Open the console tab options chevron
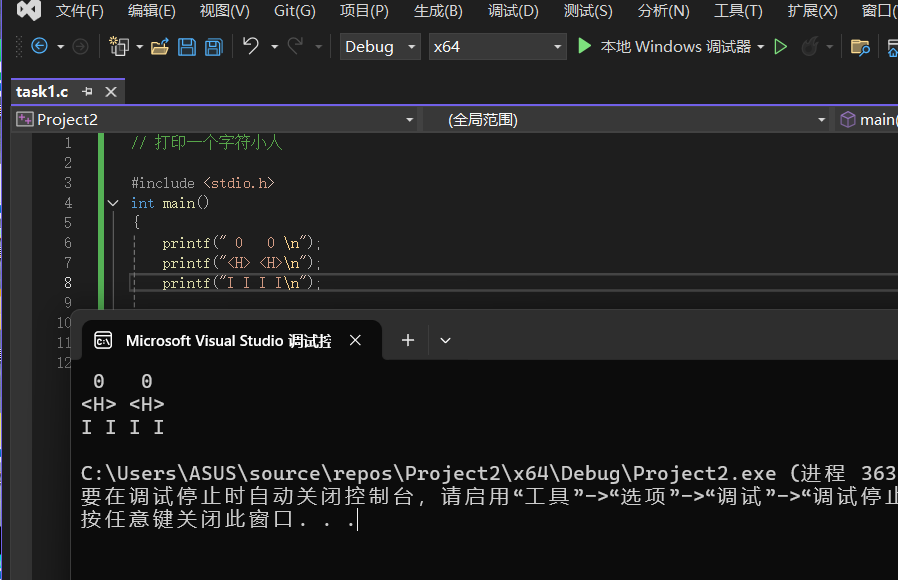 click(x=446, y=341)
